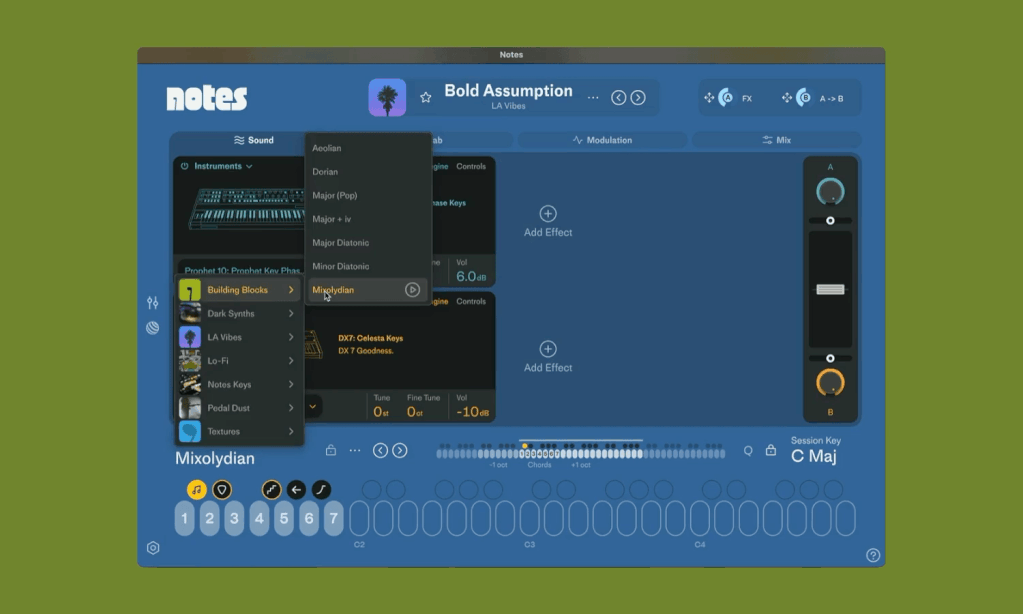The width and height of the screenshot is (1023, 614).
Task: Switch to the Modulation tab
Action: [x=602, y=140]
